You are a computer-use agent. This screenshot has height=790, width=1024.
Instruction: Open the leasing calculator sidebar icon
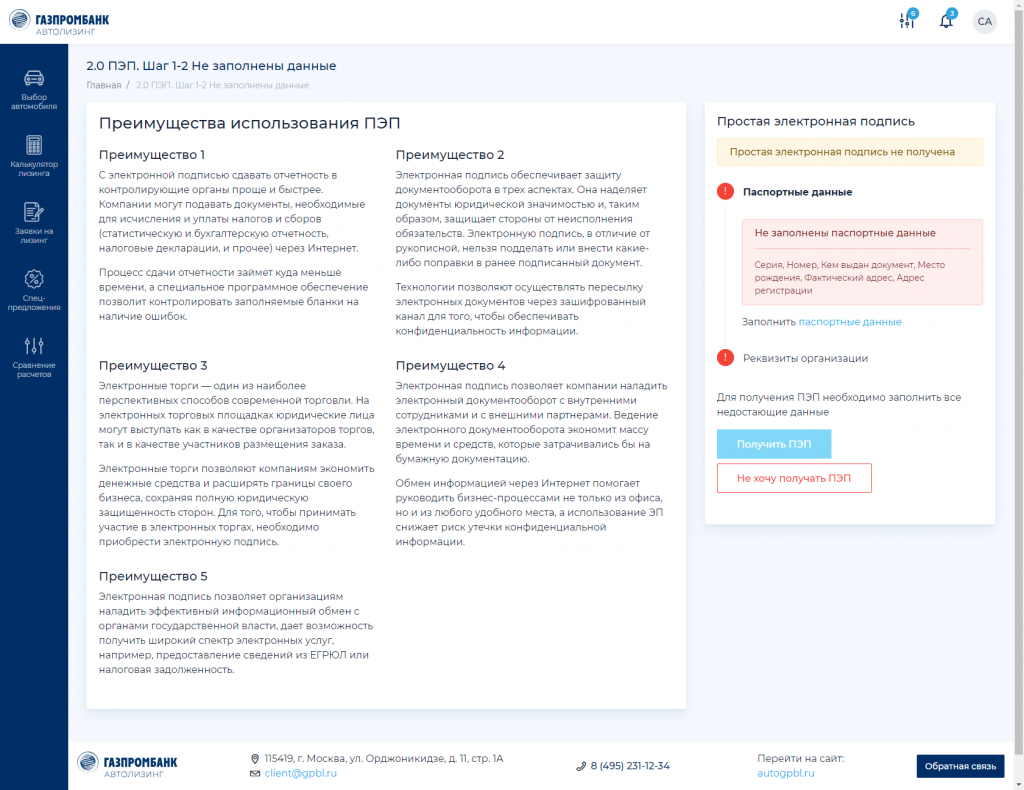point(34,156)
